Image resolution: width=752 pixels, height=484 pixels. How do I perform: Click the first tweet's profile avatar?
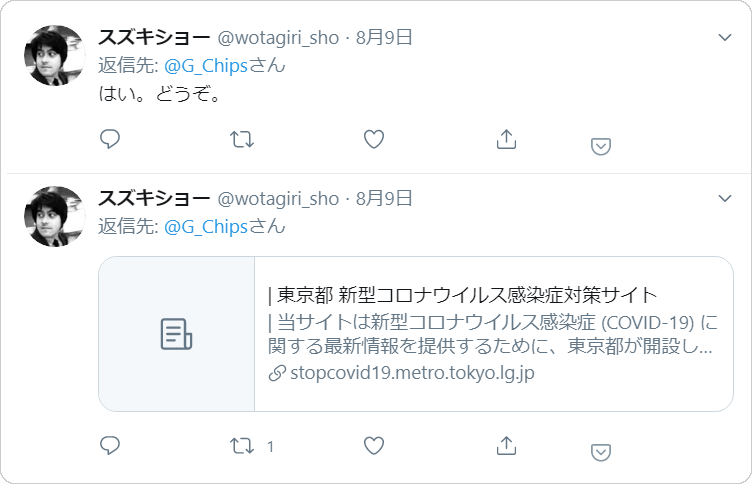pos(55,56)
